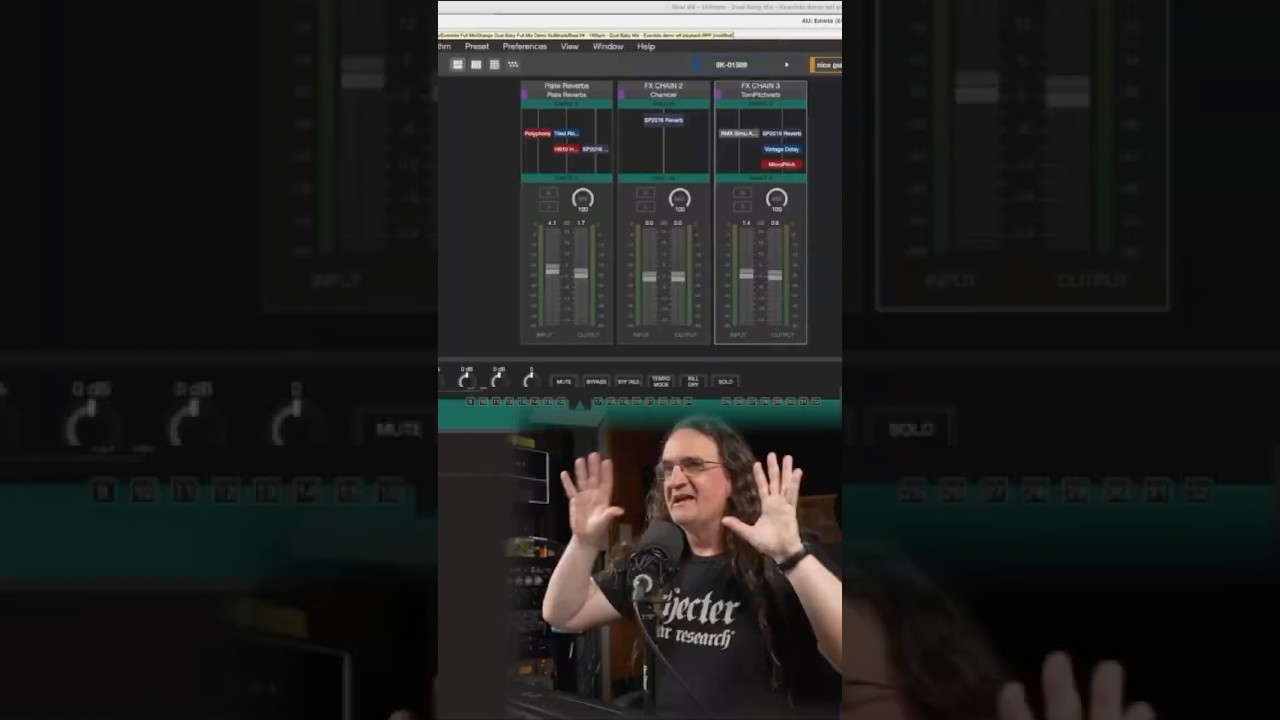Select the blue Tiled Ro... plugin block
Image resolution: width=1280 pixels, height=720 pixels.
(x=566, y=133)
